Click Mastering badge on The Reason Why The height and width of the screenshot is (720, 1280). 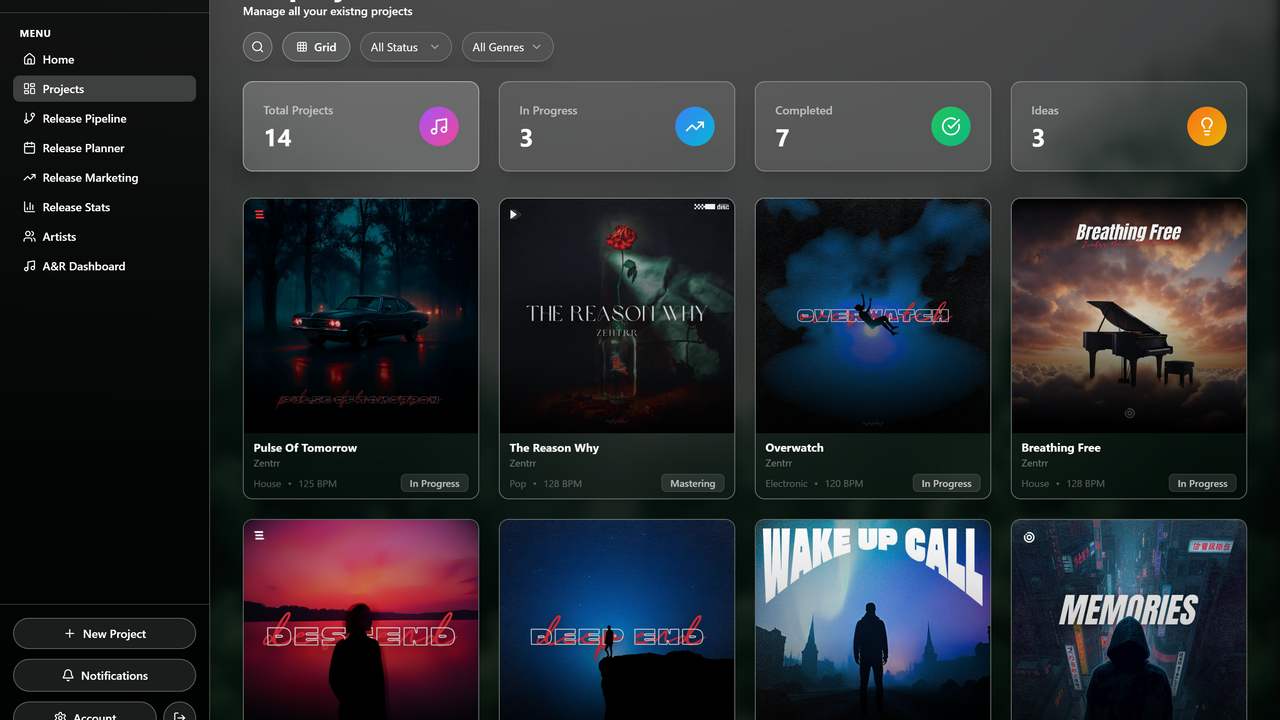(693, 484)
